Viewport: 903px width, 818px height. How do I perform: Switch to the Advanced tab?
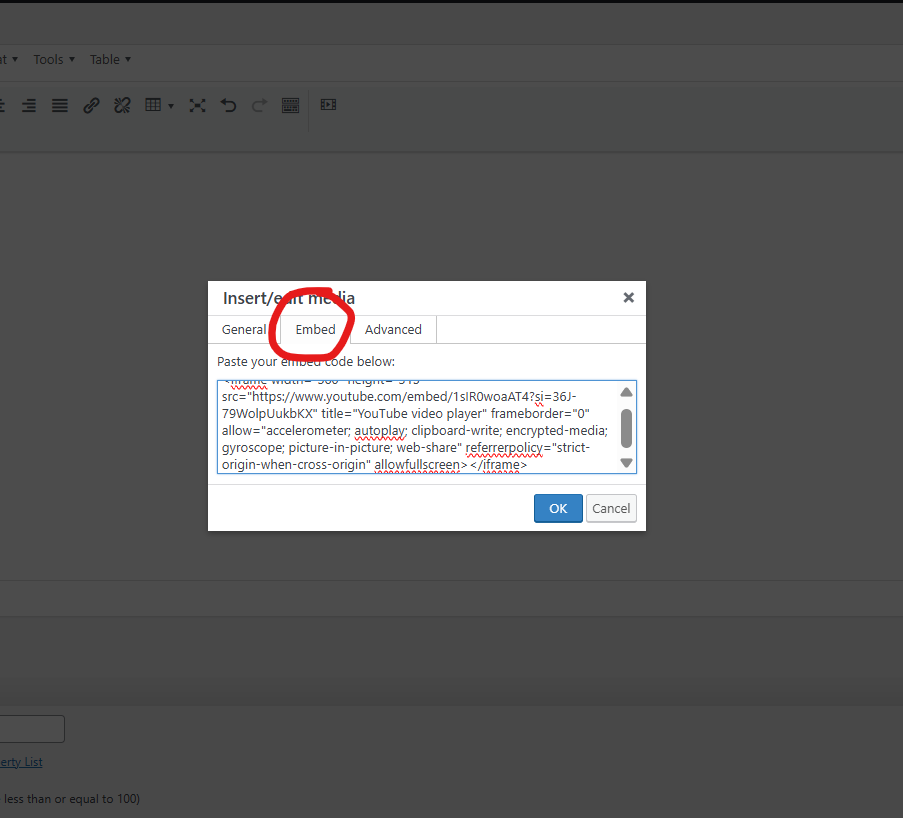click(x=393, y=330)
